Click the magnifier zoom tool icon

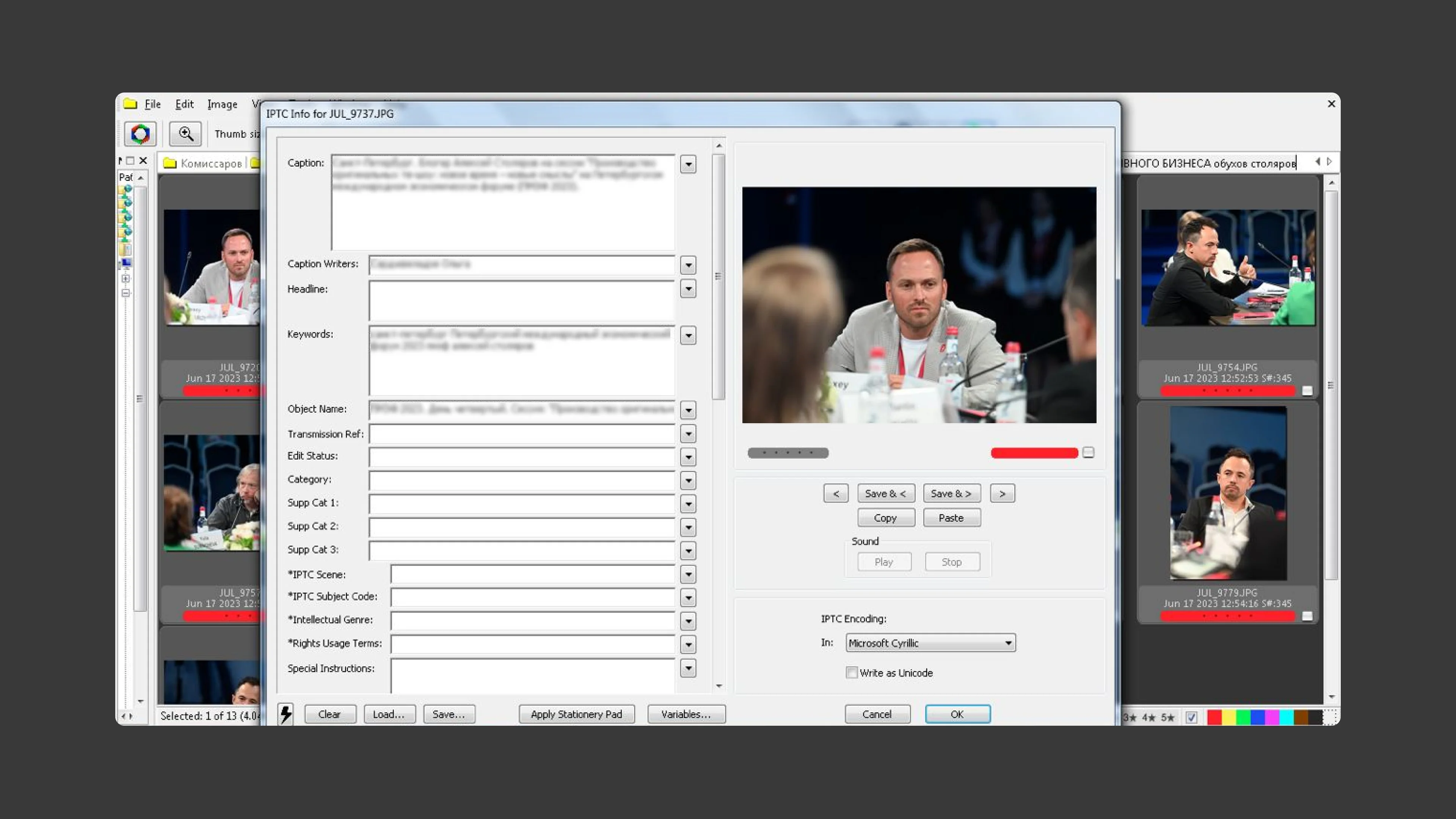pos(185,134)
